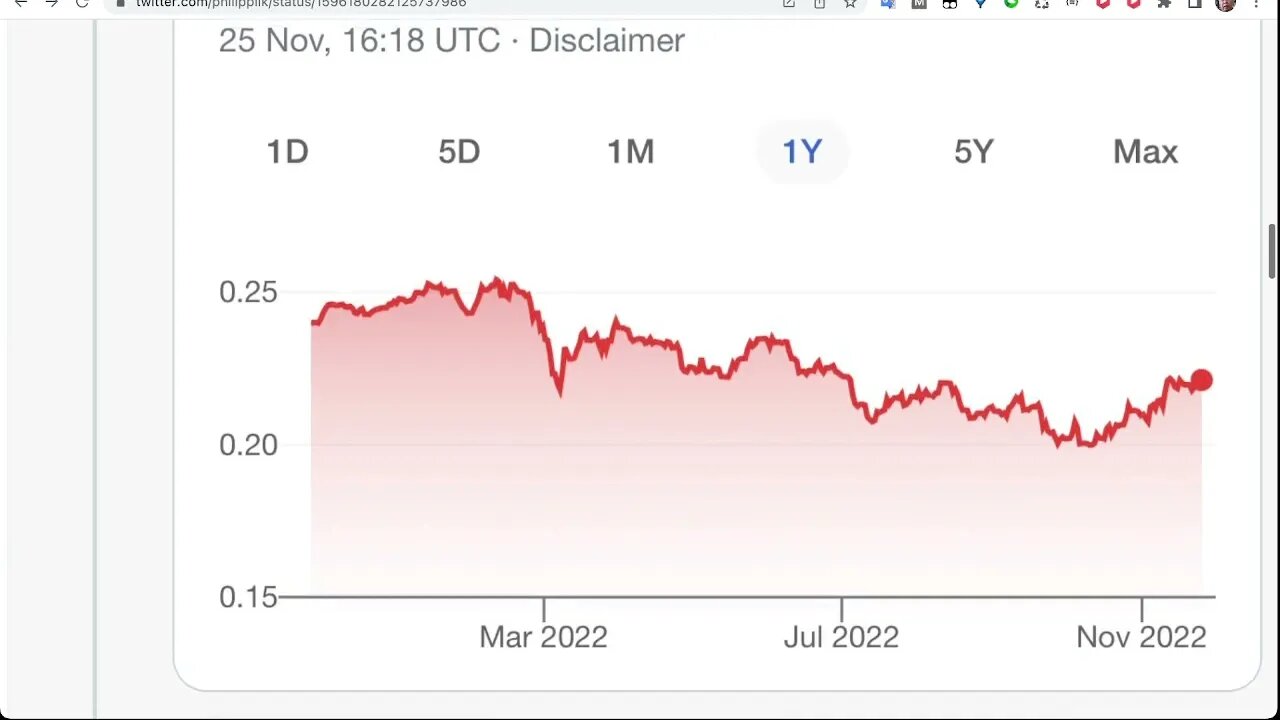Click the share page icon in address bar
The height and width of the screenshot is (720, 1280).
coord(819,3)
